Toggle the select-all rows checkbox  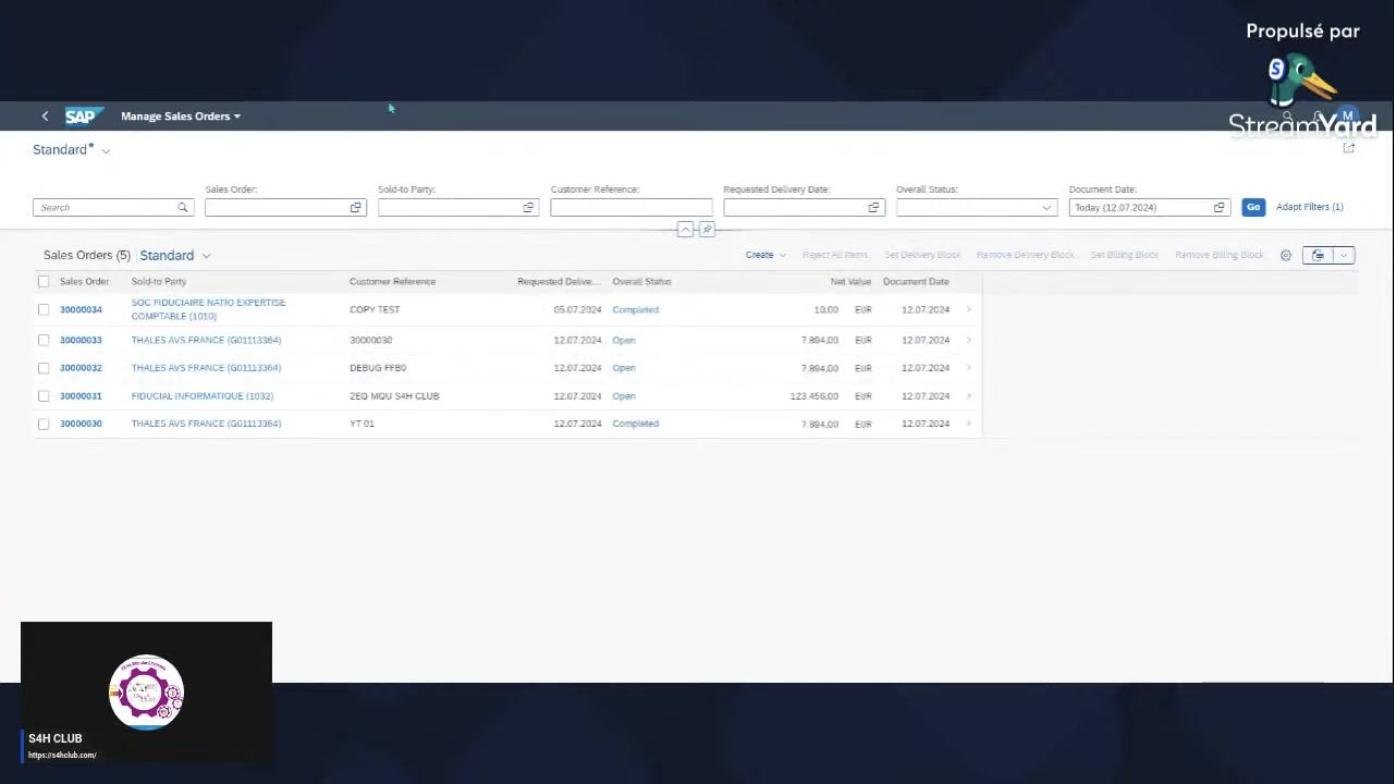pos(43,282)
